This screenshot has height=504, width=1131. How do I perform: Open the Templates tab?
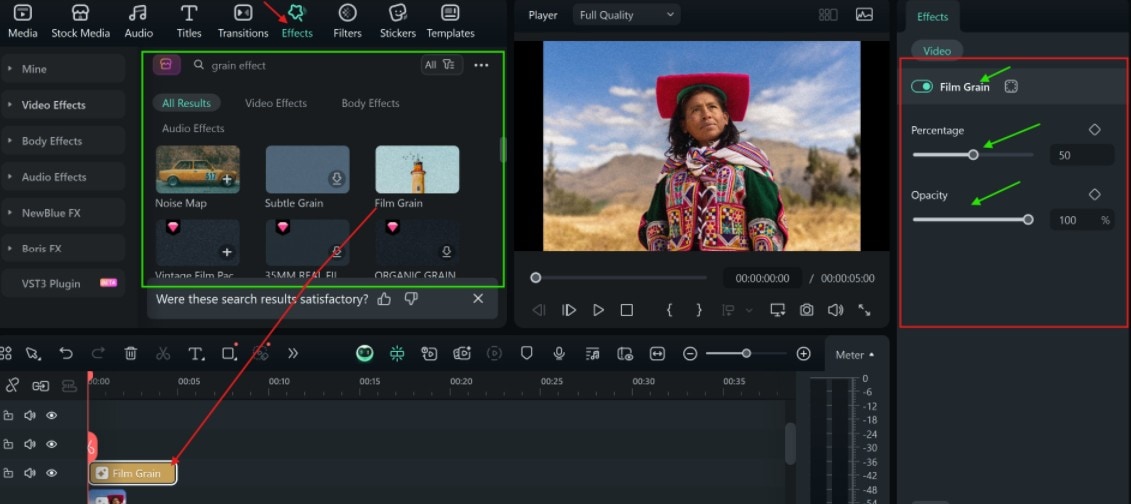pyautogui.click(x=450, y=22)
